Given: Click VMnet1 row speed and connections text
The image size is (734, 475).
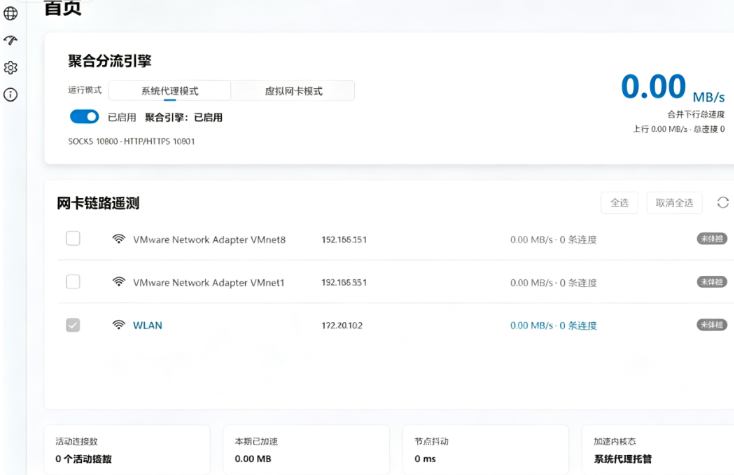Looking at the screenshot, I should point(553,283).
